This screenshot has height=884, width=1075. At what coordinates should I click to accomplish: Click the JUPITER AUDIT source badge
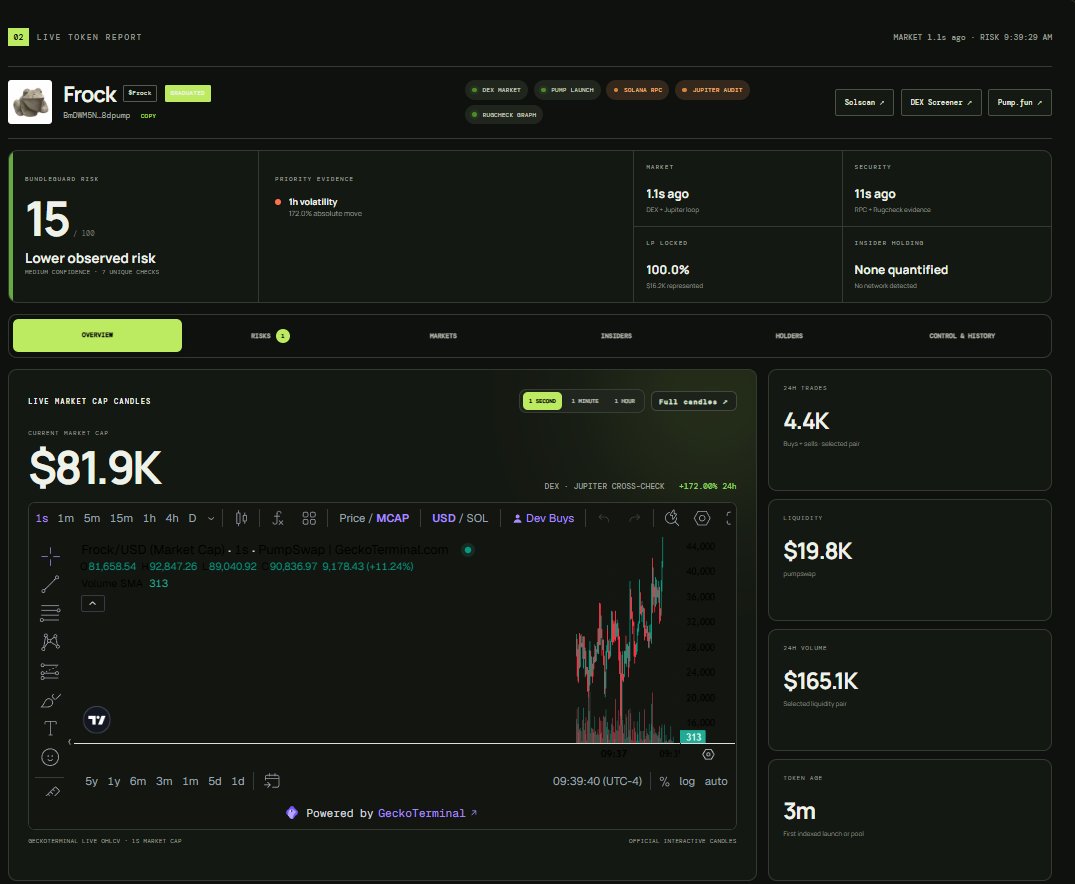coord(712,90)
